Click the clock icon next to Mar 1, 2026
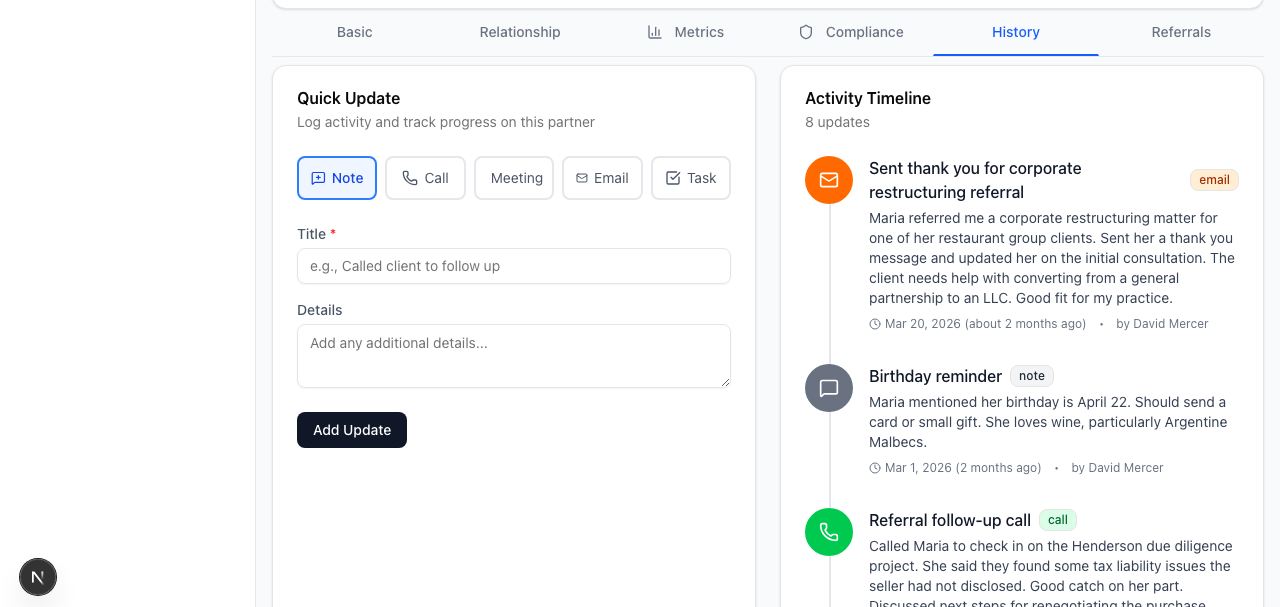The image size is (1280, 607). [875, 468]
